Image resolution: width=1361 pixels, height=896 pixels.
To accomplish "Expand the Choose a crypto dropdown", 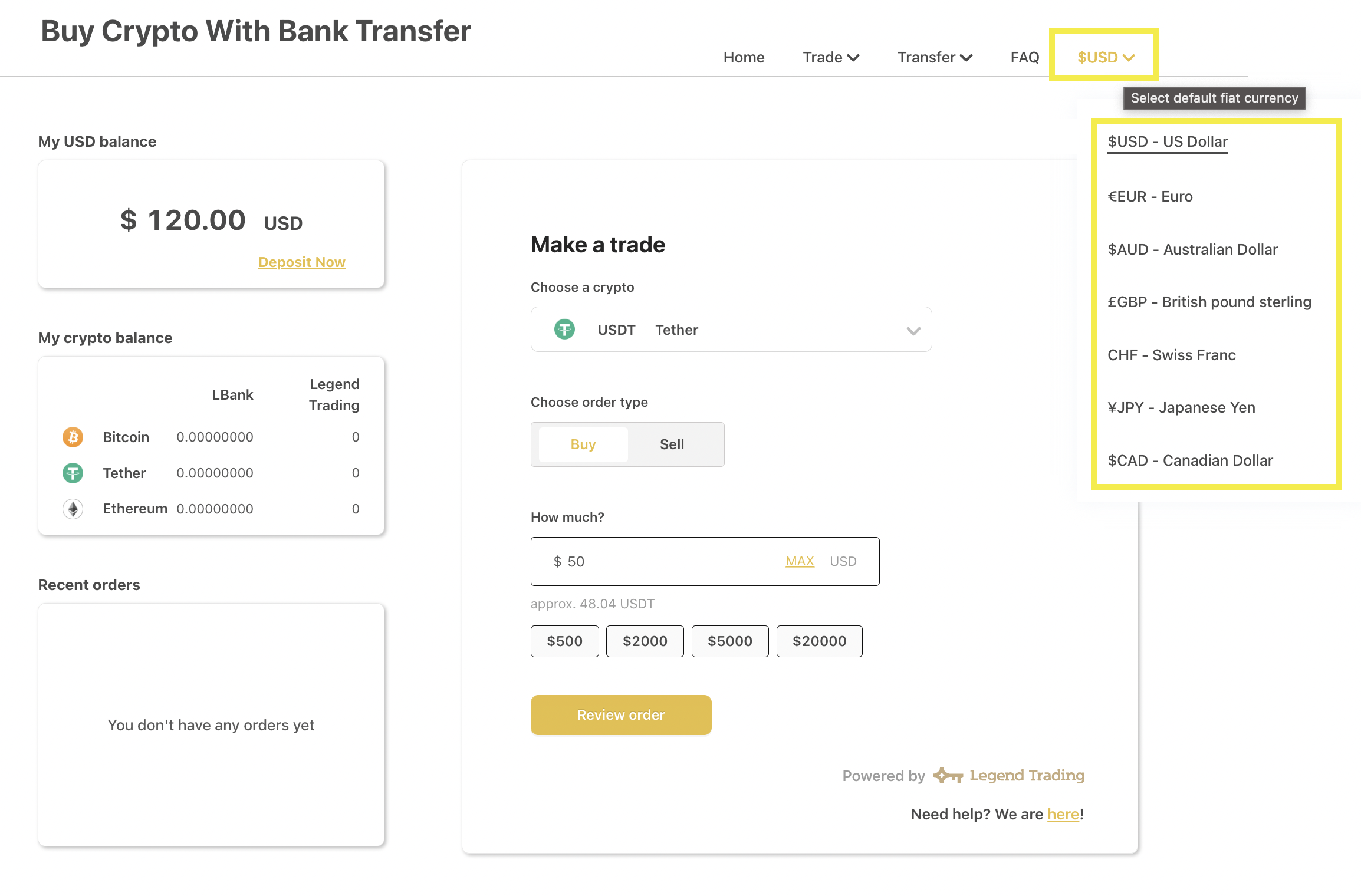I will 731,330.
